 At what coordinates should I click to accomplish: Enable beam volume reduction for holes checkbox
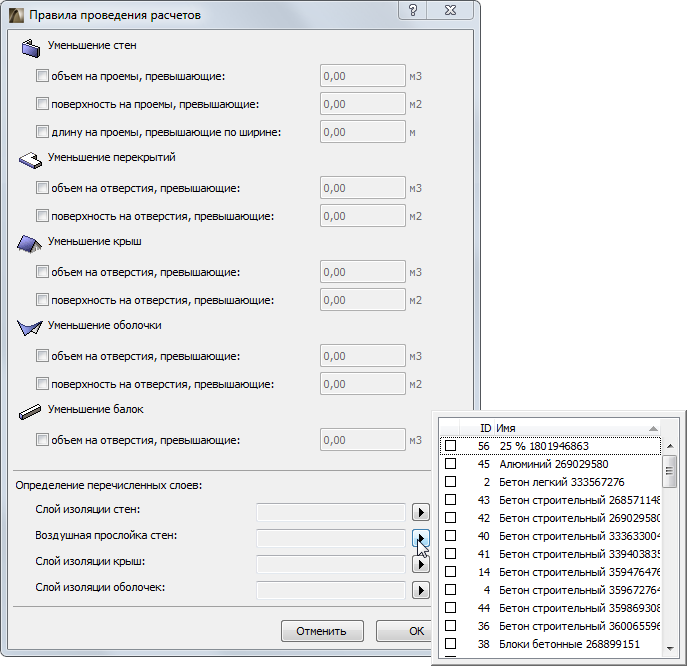tap(42, 439)
